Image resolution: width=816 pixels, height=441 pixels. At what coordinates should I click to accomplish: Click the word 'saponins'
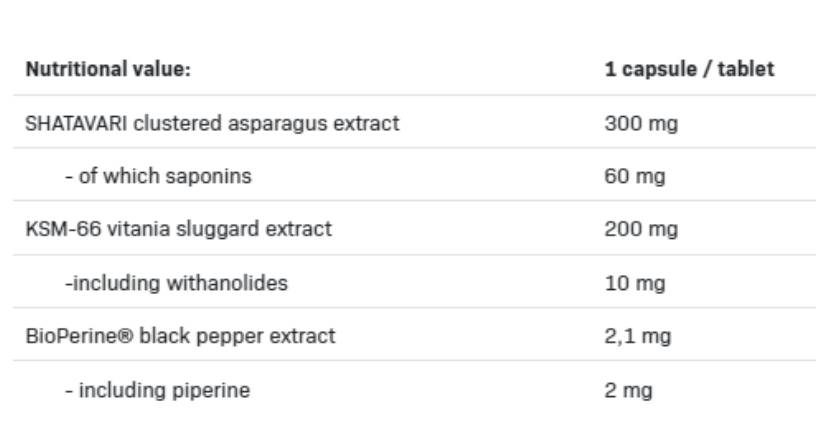point(208,176)
